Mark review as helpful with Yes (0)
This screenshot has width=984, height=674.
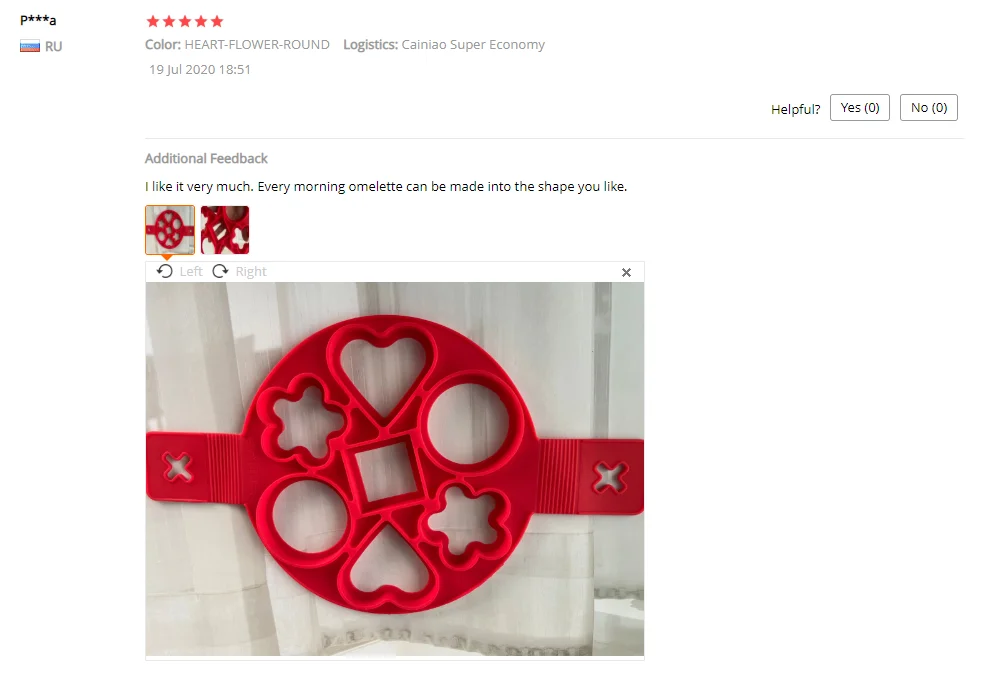[860, 108]
